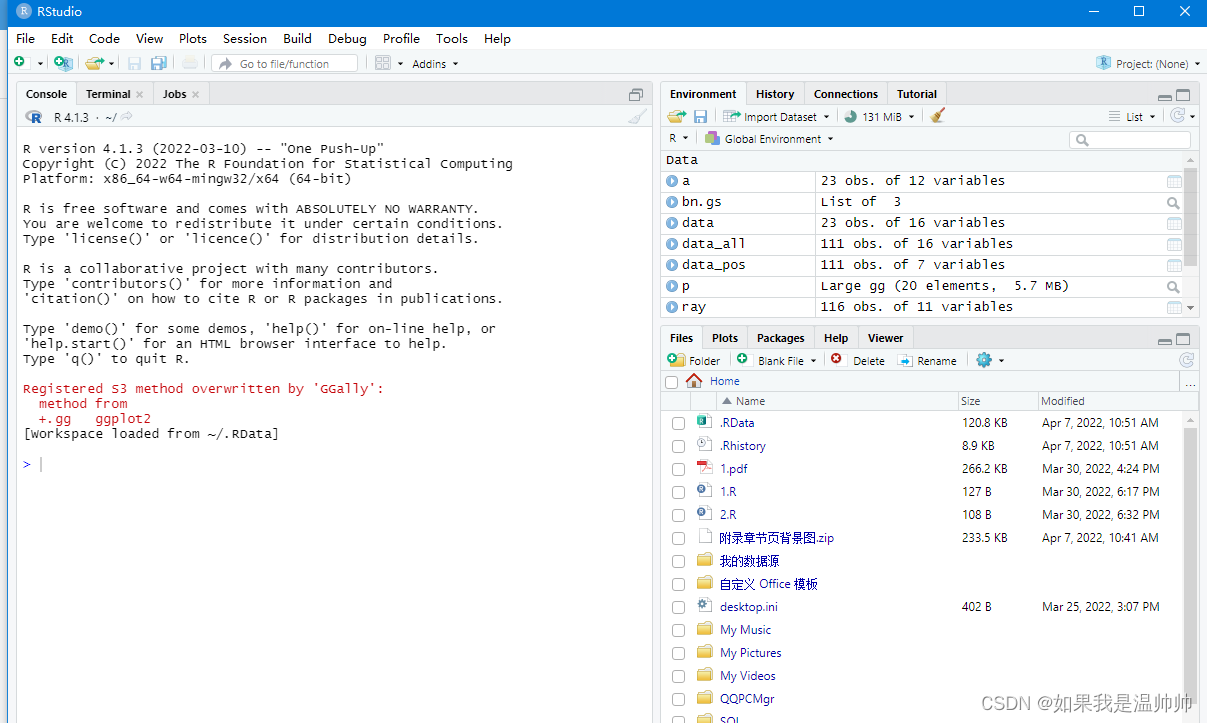The image size is (1207, 723).
Task: Click the Rename button in Files
Action: [927, 360]
